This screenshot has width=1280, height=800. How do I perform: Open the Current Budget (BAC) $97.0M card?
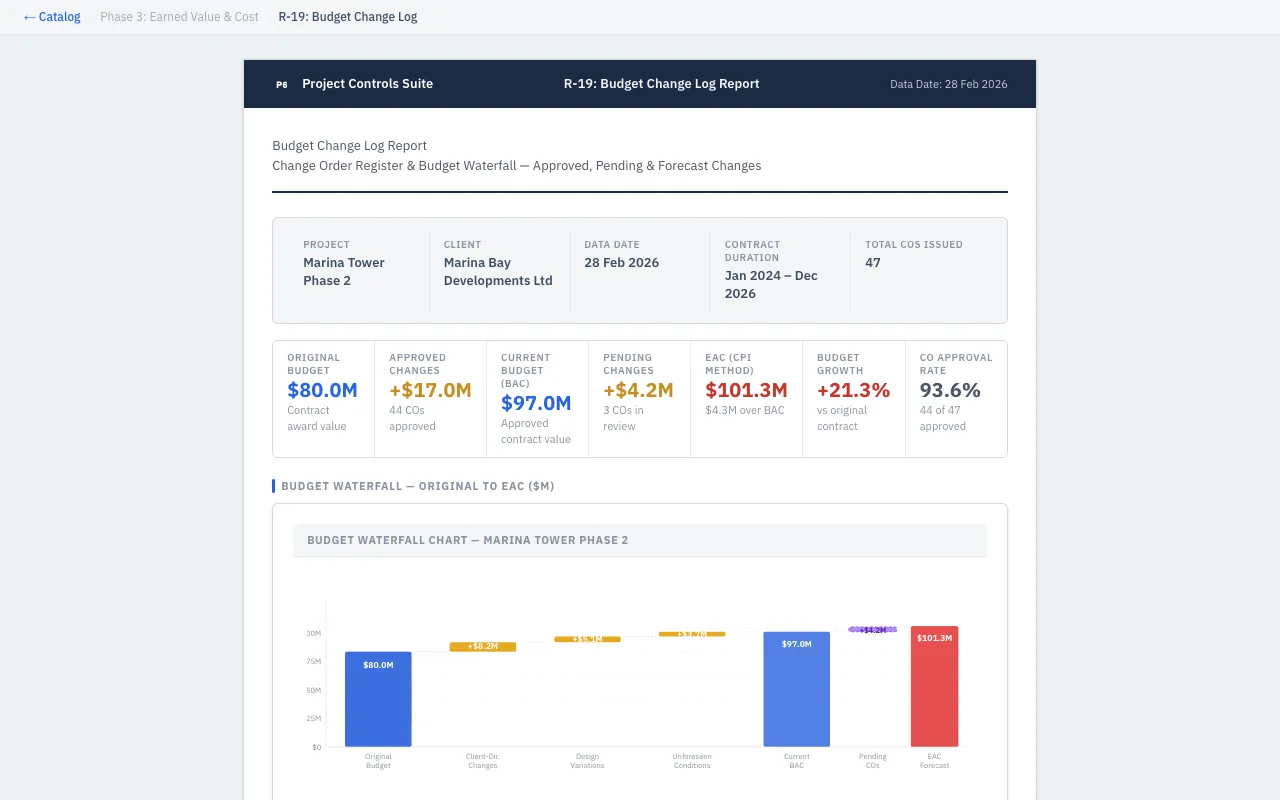pyautogui.click(x=537, y=398)
